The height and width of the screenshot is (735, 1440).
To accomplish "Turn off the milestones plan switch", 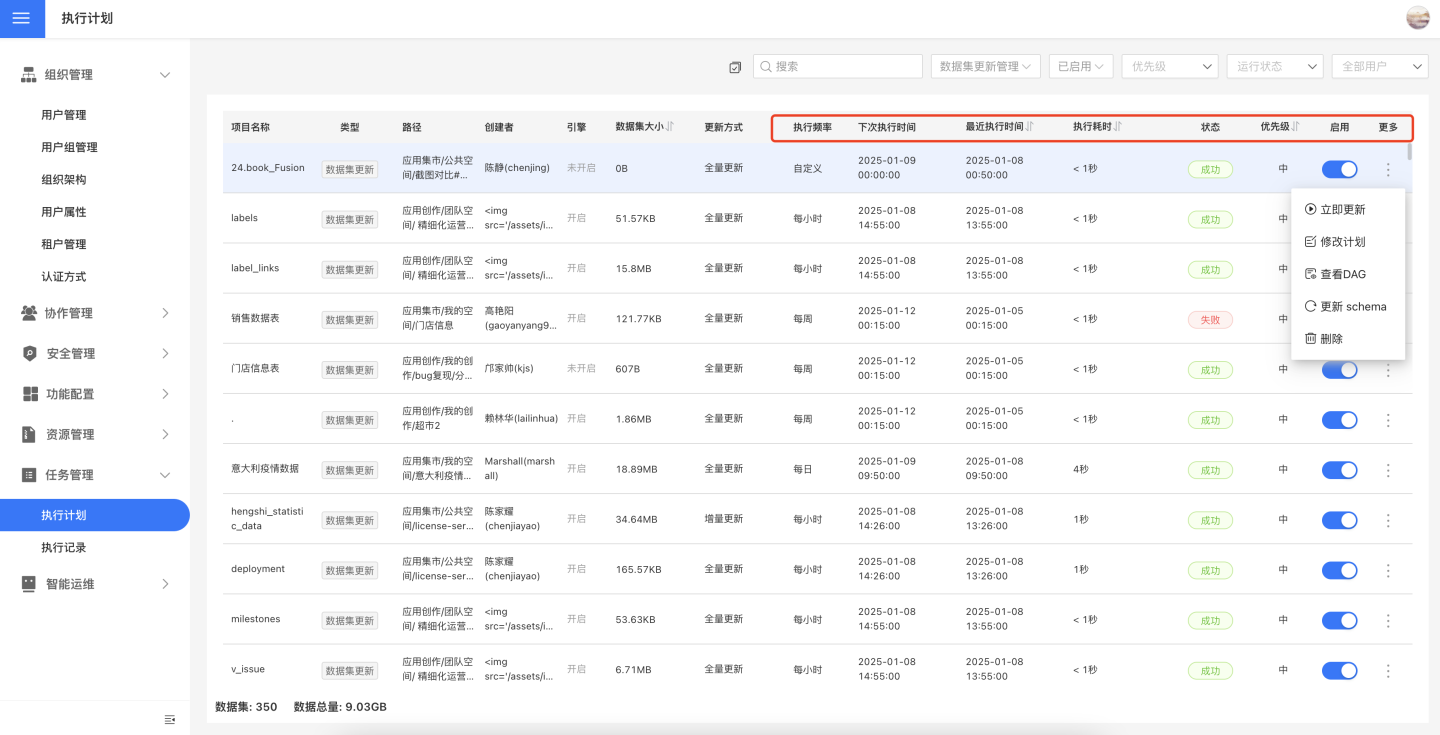I will point(1339,620).
